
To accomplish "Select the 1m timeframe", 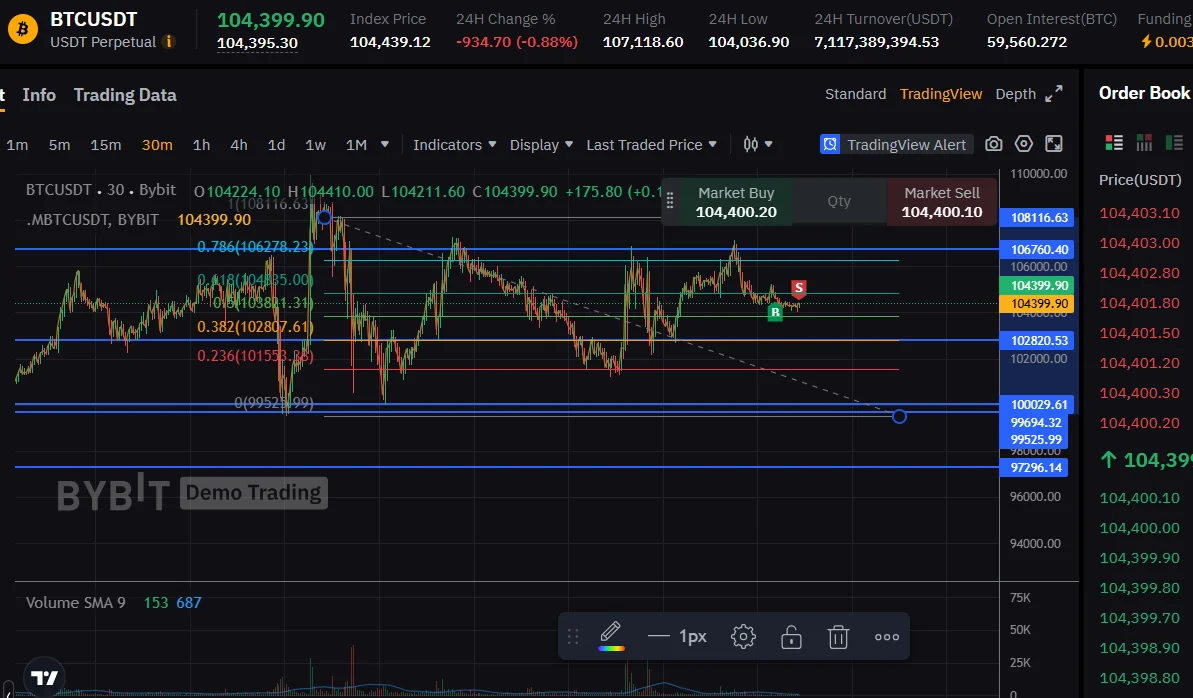I will 17,145.
